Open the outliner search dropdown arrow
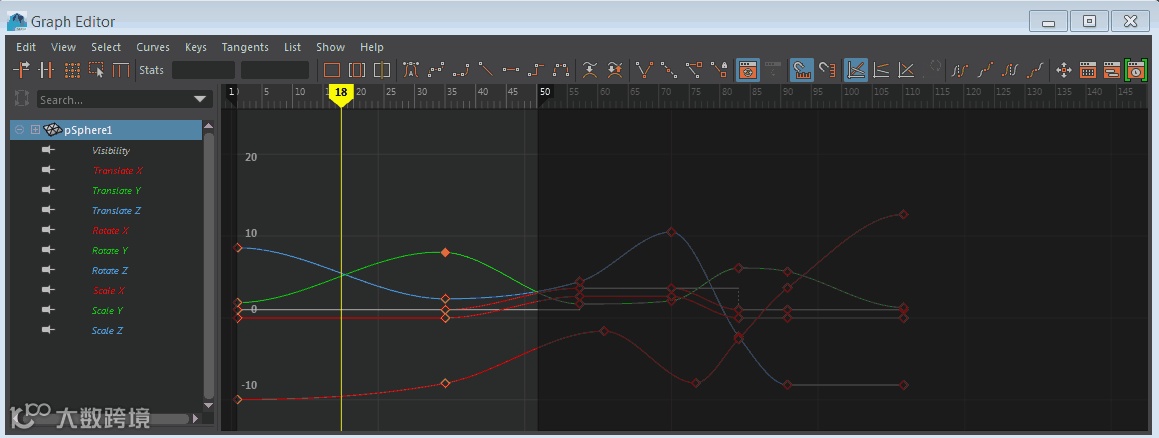Image resolution: width=1159 pixels, height=438 pixels. click(200, 99)
